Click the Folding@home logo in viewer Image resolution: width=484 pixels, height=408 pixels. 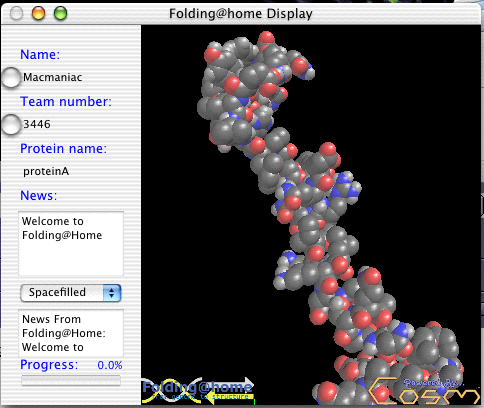click(x=198, y=391)
